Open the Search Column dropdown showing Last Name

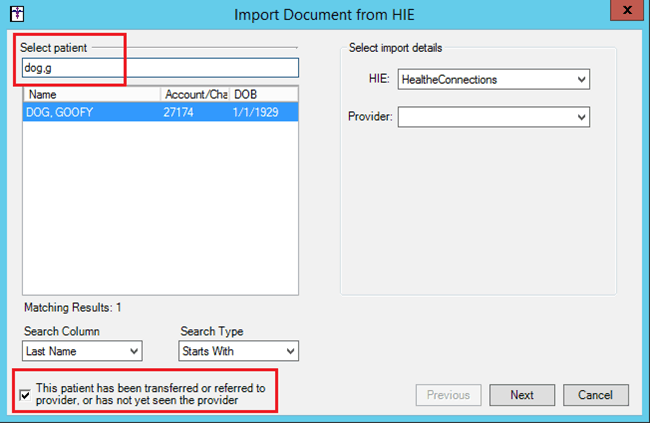coord(82,351)
